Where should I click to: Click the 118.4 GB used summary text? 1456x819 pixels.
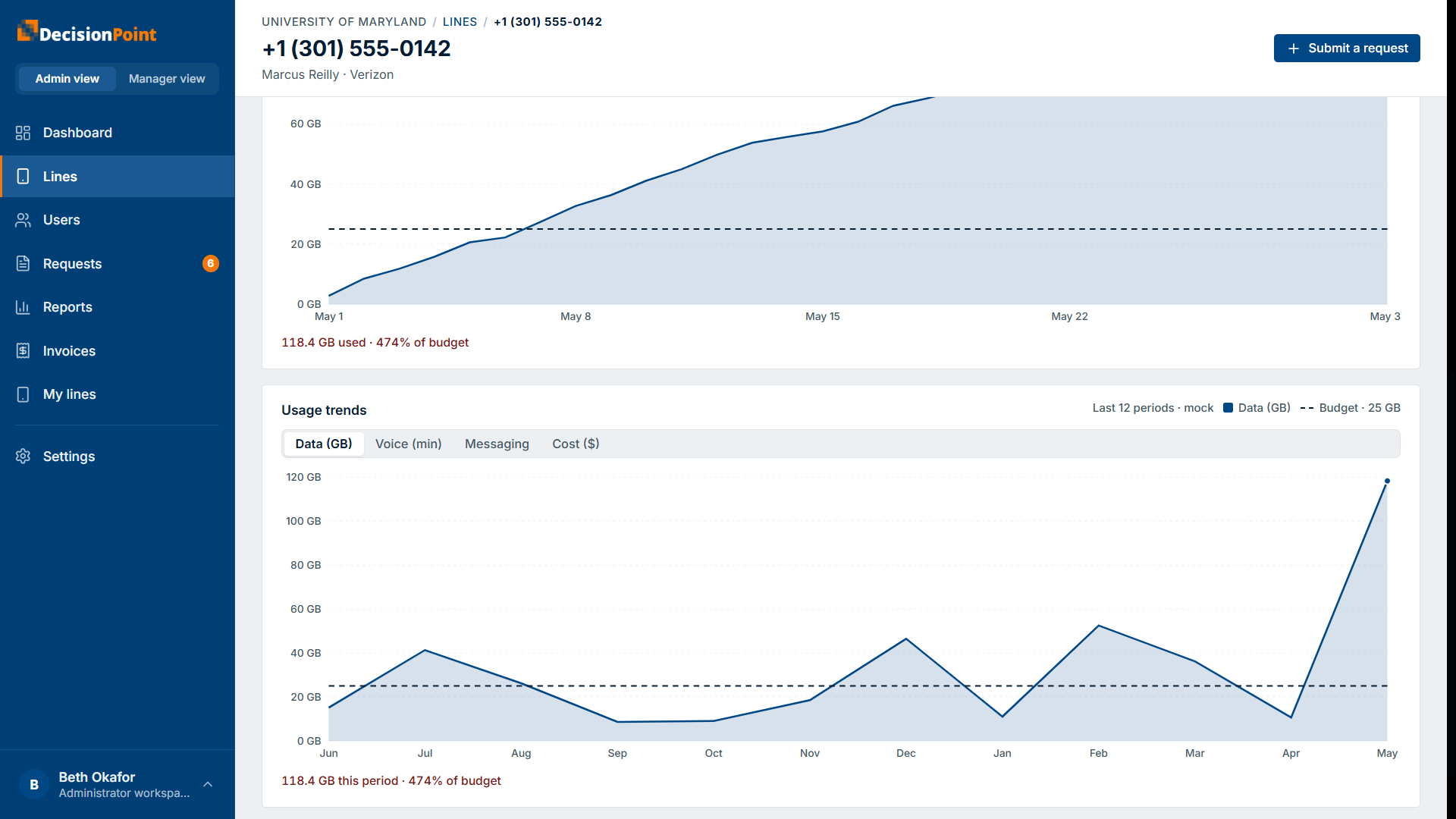[x=375, y=343]
